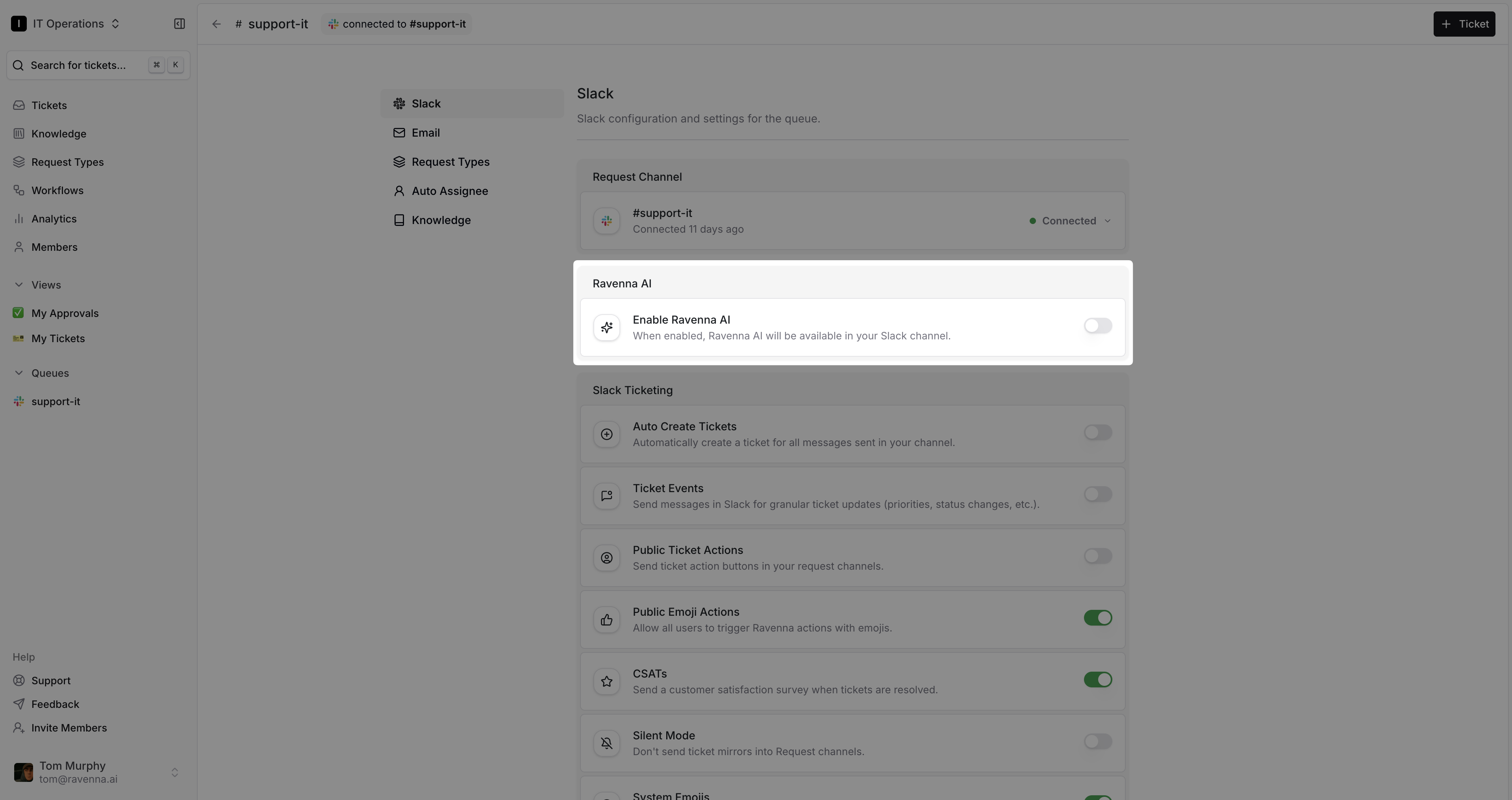Click the search magnifier icon
The image size is (1512, 800).
(x=18, y=65)
